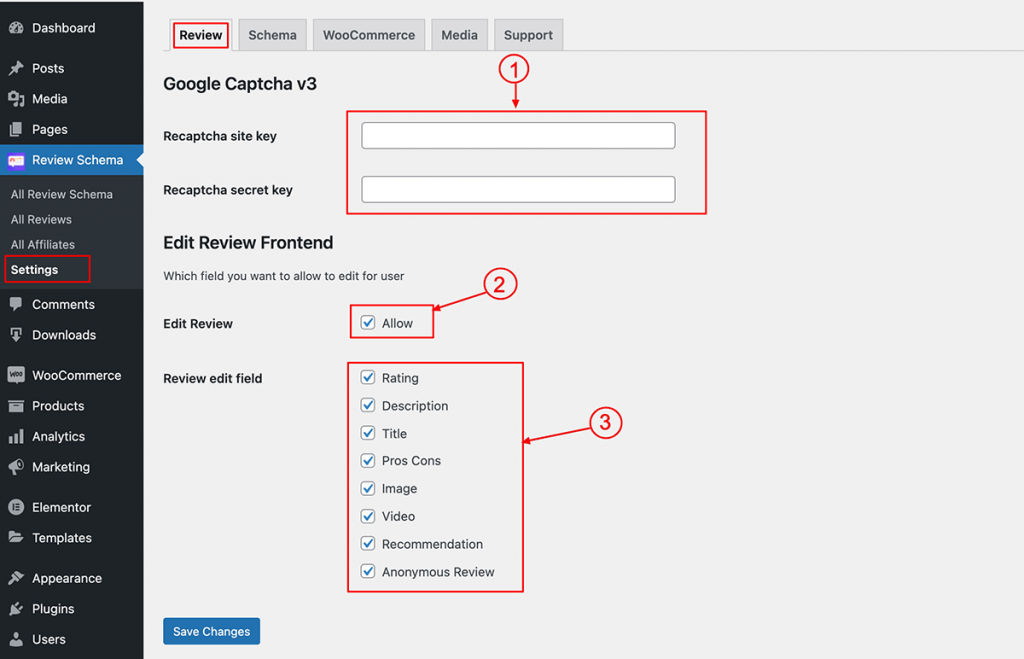This screenshot has height=659, width=1024.
Task: Toggle the Image checkbox
Action: tap(368, 489)
